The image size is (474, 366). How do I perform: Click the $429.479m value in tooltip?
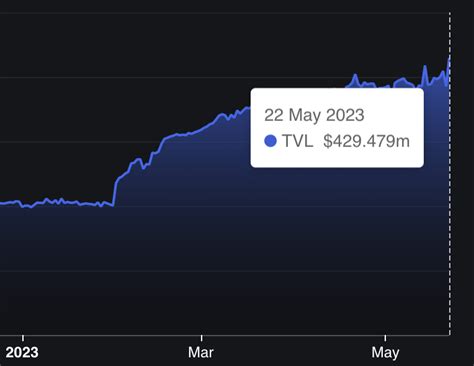(x=366, y=141)
